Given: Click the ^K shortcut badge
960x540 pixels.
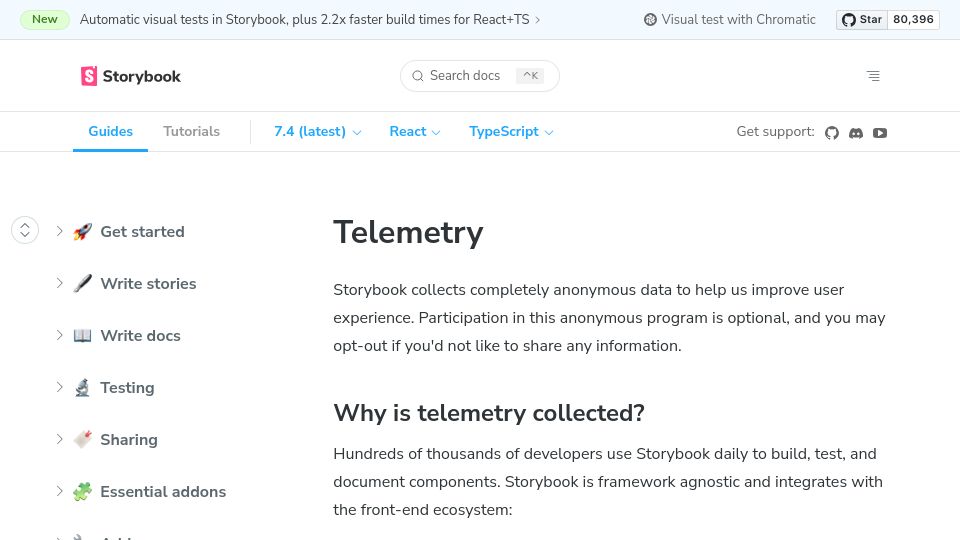Looking at the screenshot, I should [530, 76].
